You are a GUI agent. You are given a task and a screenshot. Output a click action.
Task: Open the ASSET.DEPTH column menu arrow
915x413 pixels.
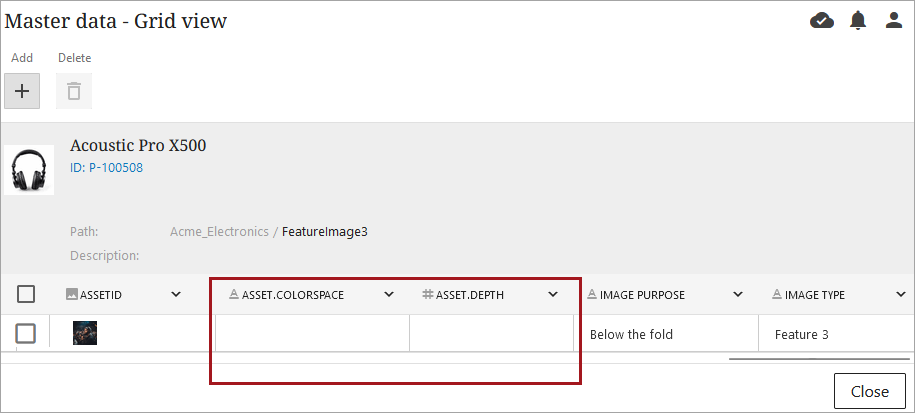(x=553, y=294)
